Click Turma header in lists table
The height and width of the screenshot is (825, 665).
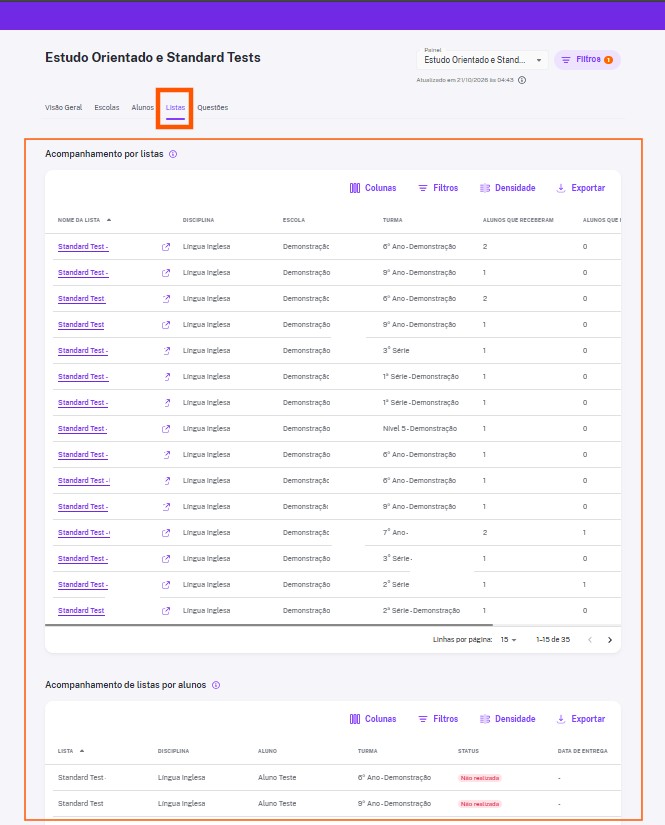[392, 220]
